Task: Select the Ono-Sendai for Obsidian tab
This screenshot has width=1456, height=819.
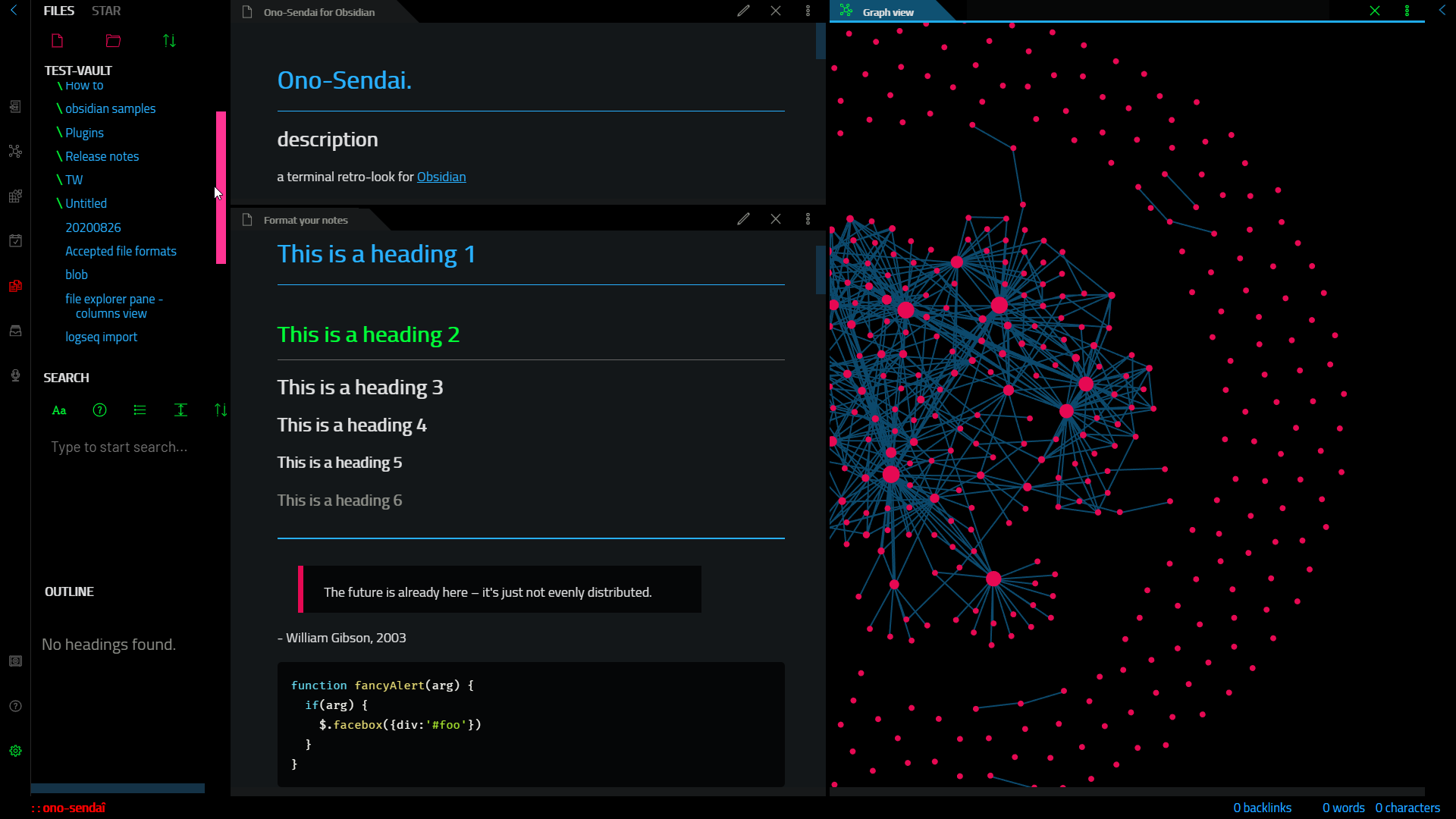Action: coord(318,12)
